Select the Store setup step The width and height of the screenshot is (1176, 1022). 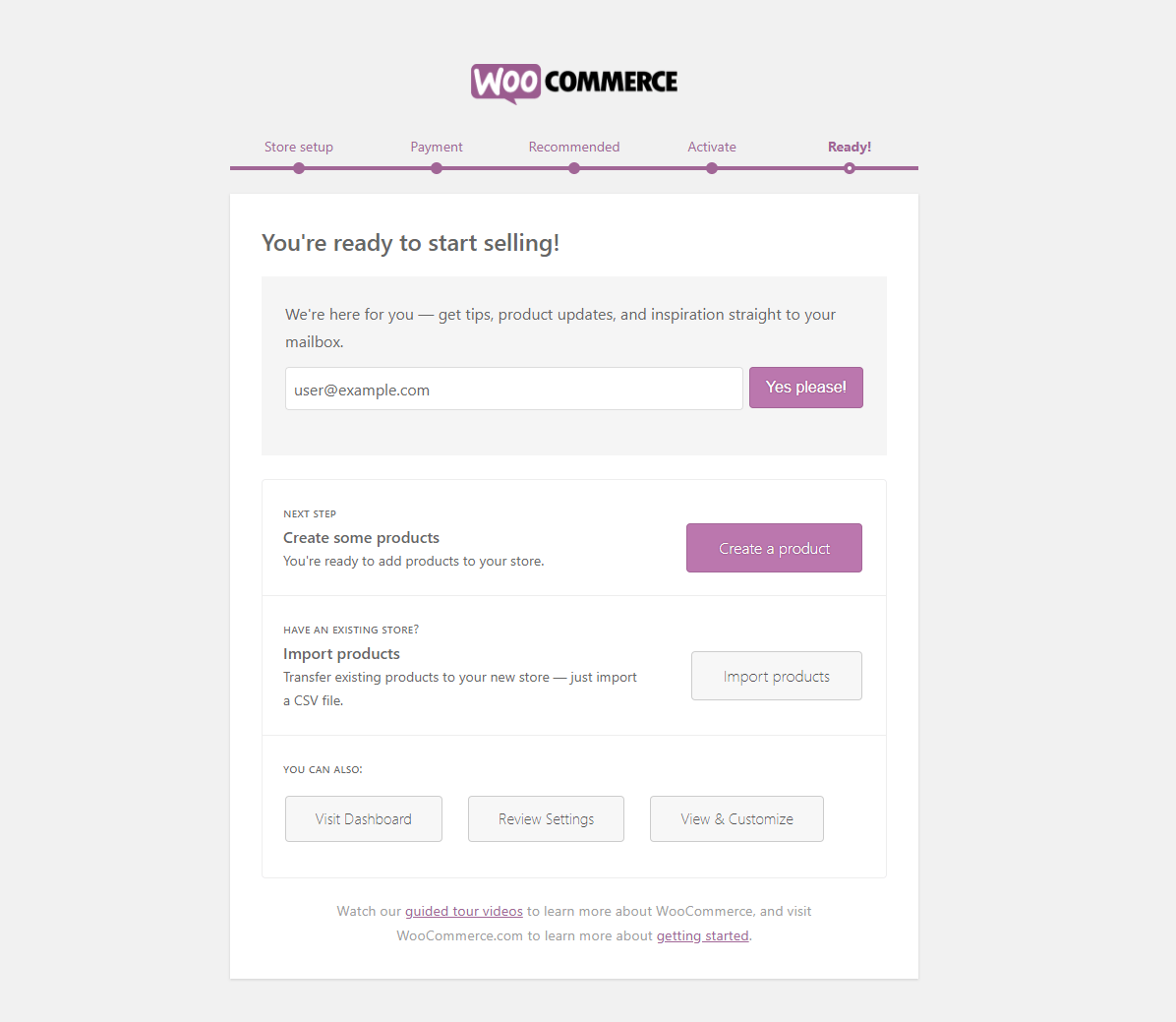pyautogui.click(x=299, y=148)
